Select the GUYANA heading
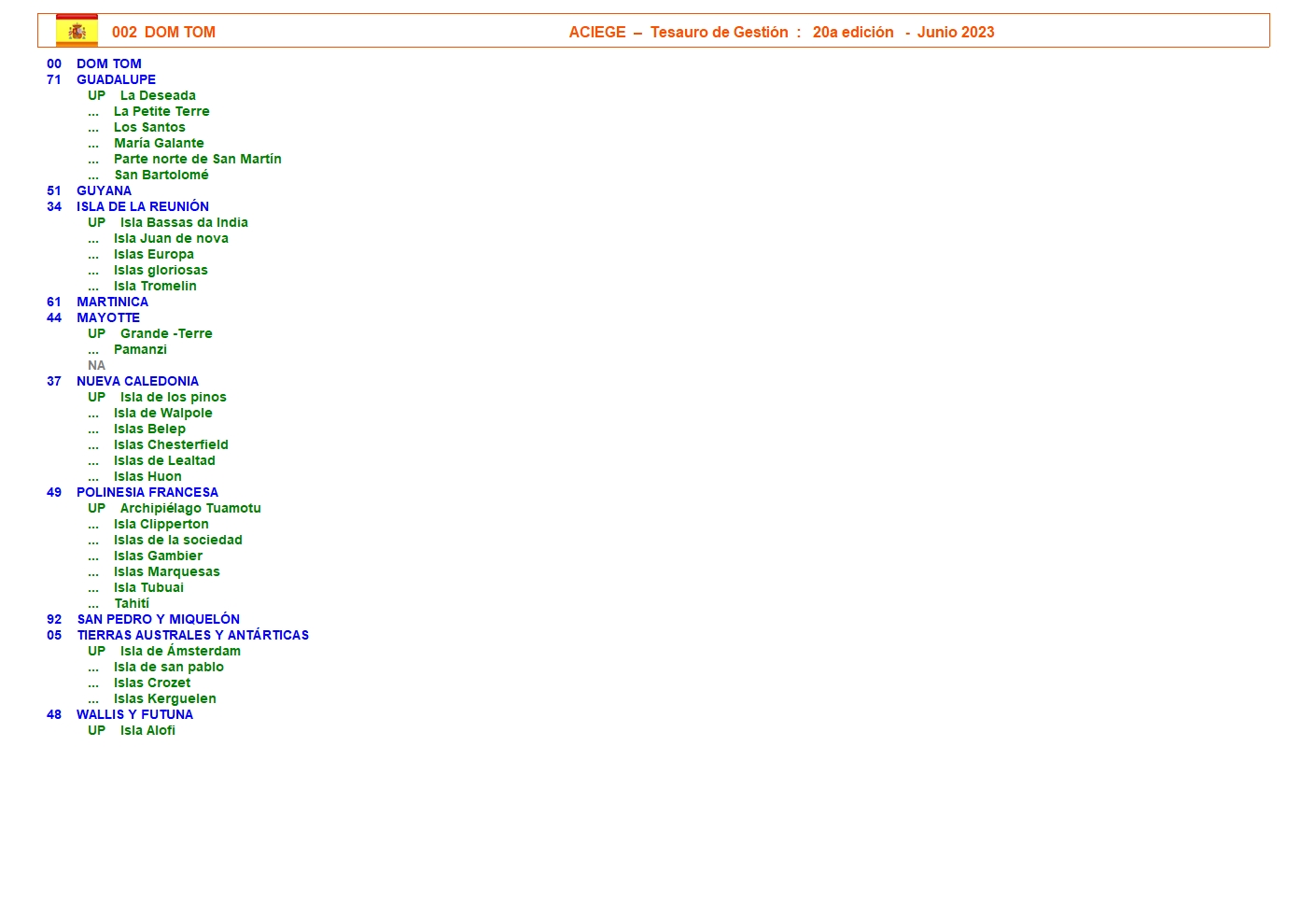The height and width of the screenshot is (915, 1316). [x=104, y=190]
